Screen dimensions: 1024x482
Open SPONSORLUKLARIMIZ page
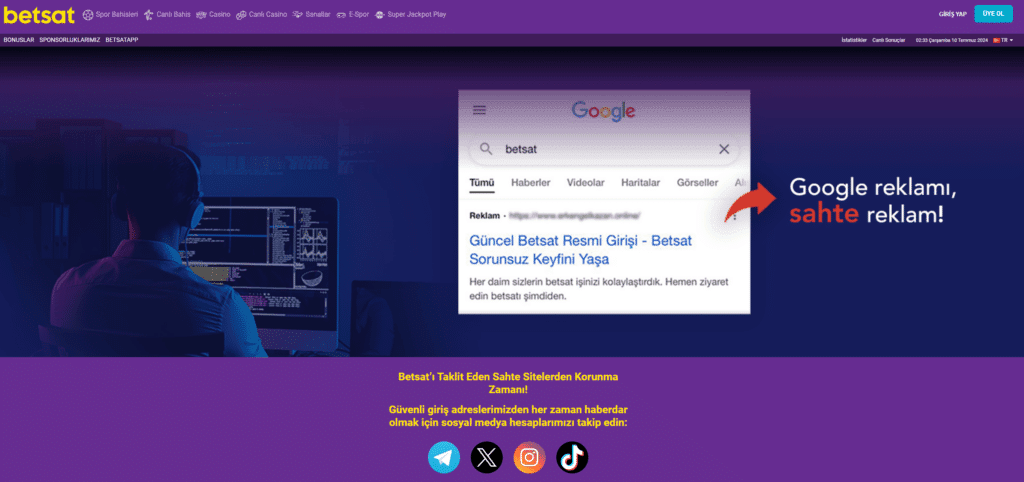[70, 40]
